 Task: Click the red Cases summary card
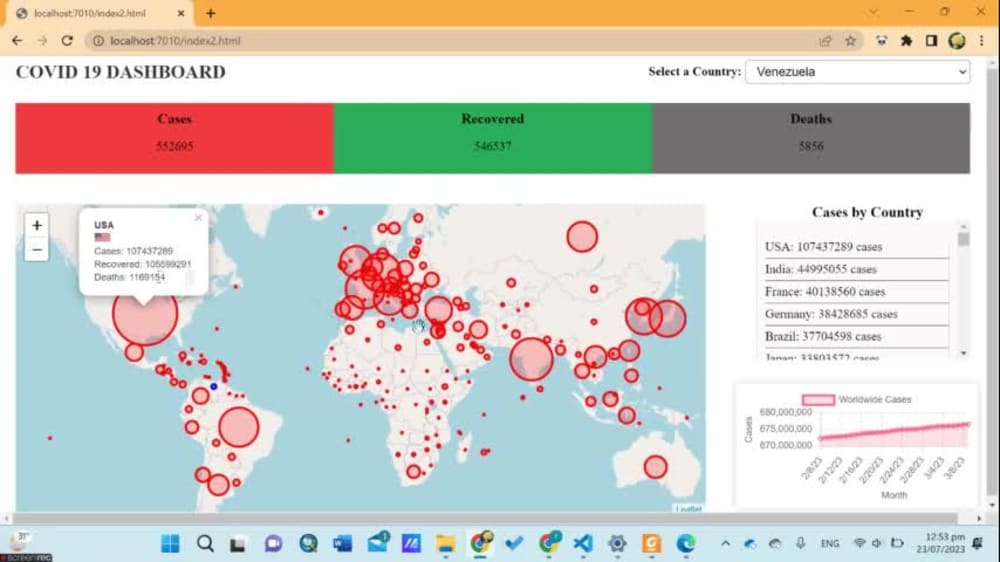[x=174, y=138]
